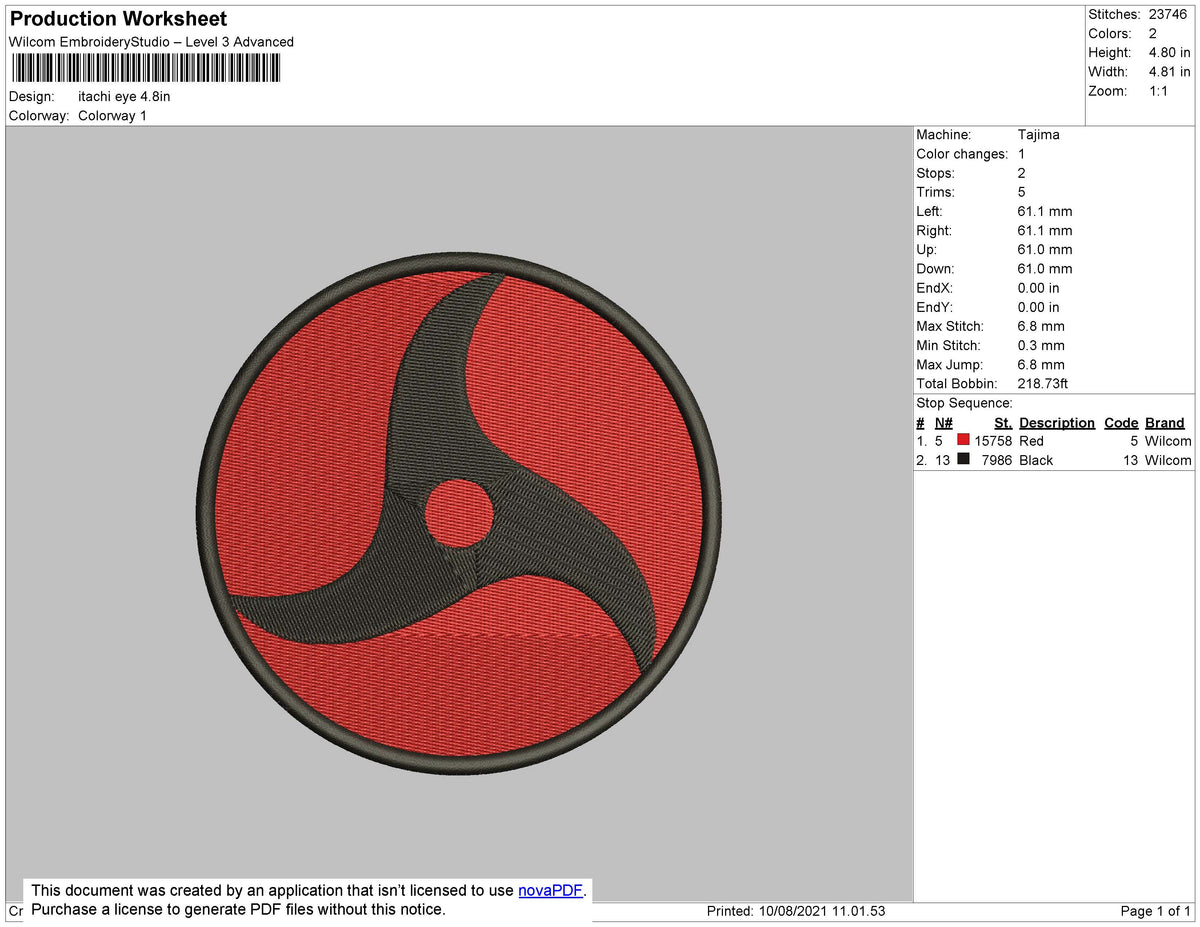Click the Zoom 1:1 value
This screenshot has height=927, width=1200.
(x=1161, y=90)
